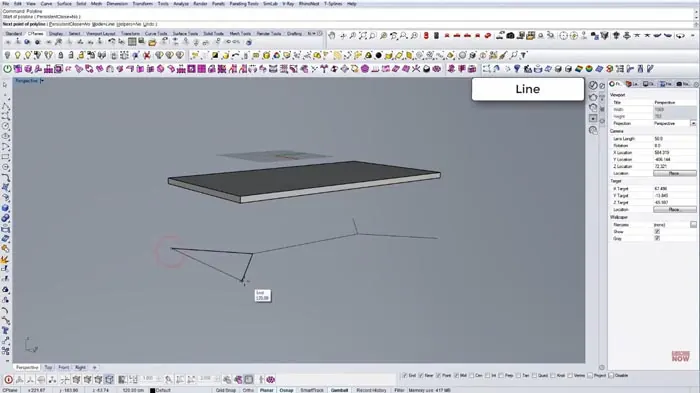This screenshot has width=700, height=393.
Task: Open the Projection dropdown in properties
Action: coord(693,123)
